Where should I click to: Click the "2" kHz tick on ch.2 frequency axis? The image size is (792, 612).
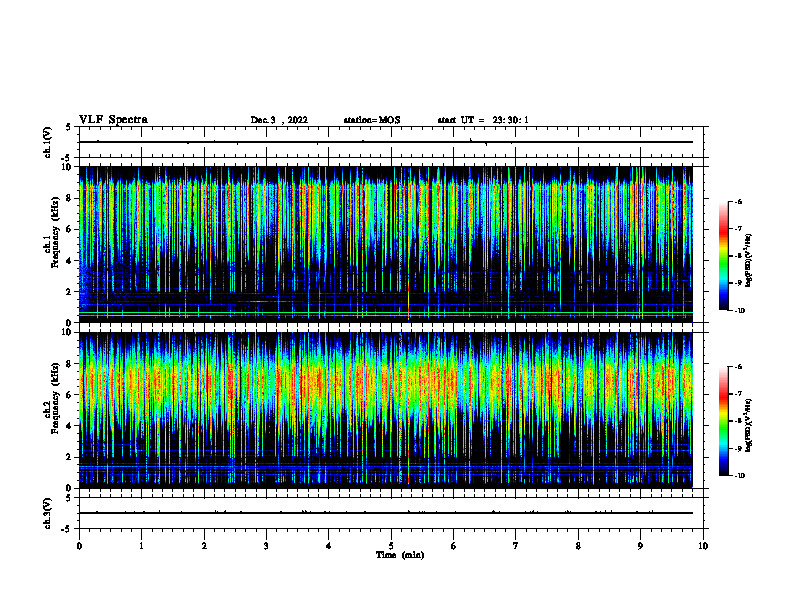coord(69,457)
